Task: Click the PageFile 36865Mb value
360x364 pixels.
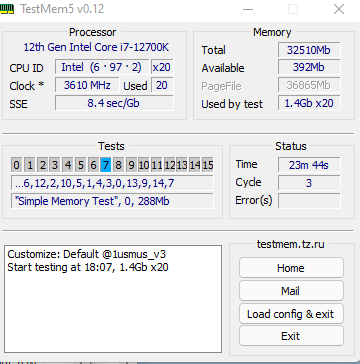Action: 309,86
